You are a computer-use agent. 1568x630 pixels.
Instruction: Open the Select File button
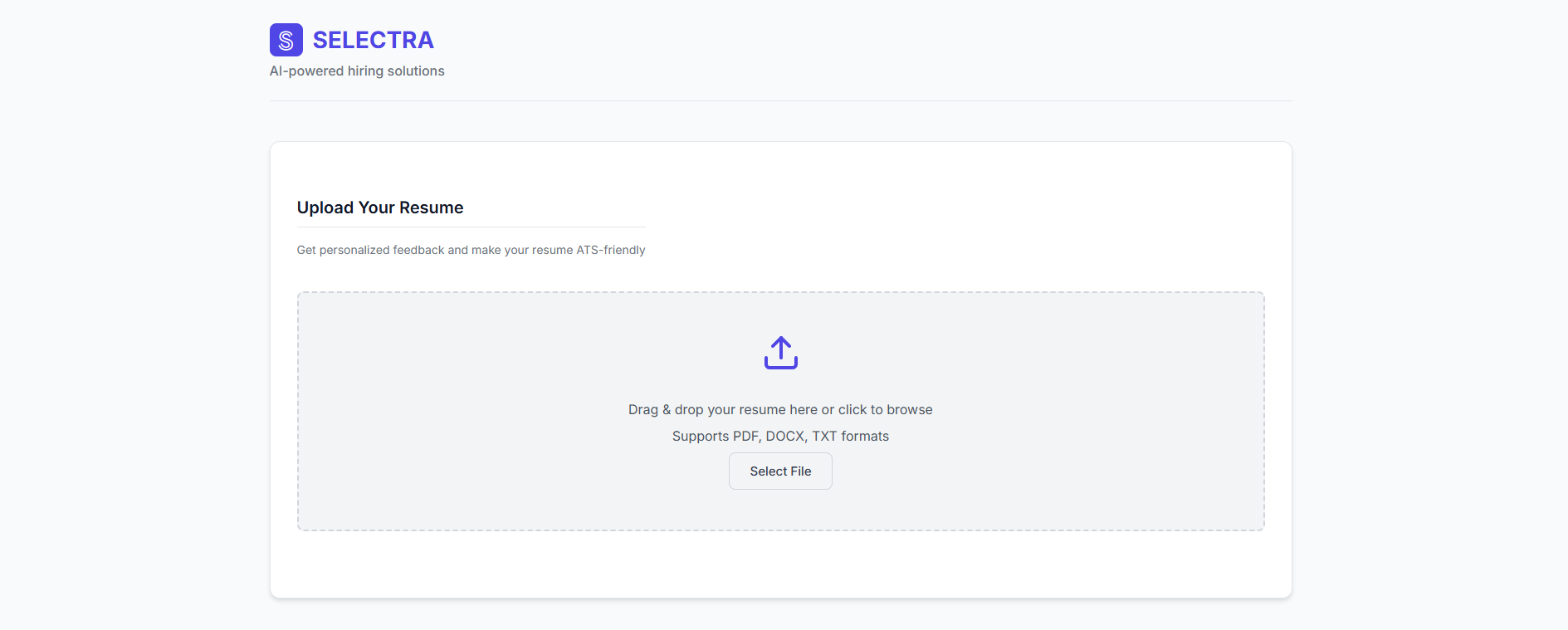pos(780,471)
